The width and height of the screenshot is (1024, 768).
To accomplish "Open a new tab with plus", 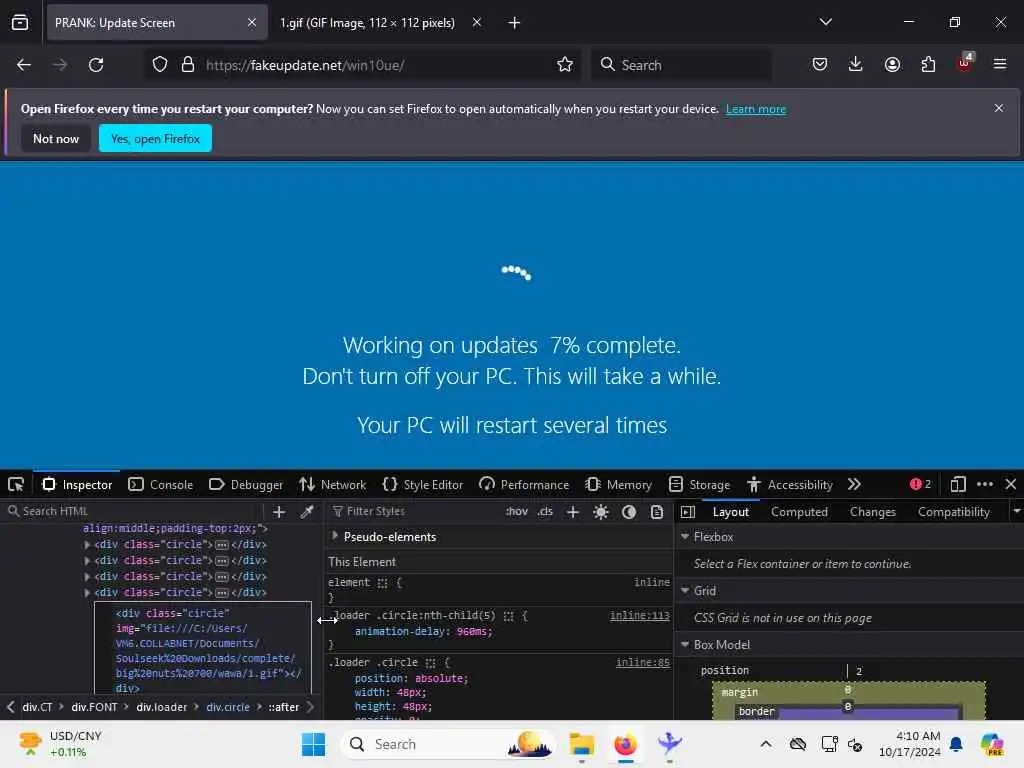I will (514, 23).
